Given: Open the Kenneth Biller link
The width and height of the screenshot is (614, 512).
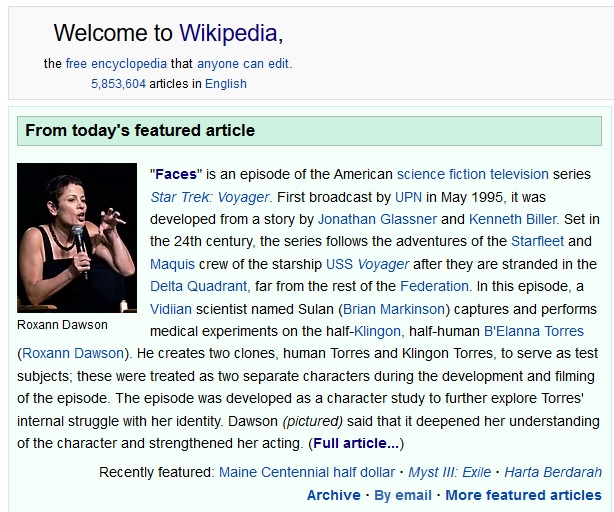Looking at the screenshot, I should point(513,219).
